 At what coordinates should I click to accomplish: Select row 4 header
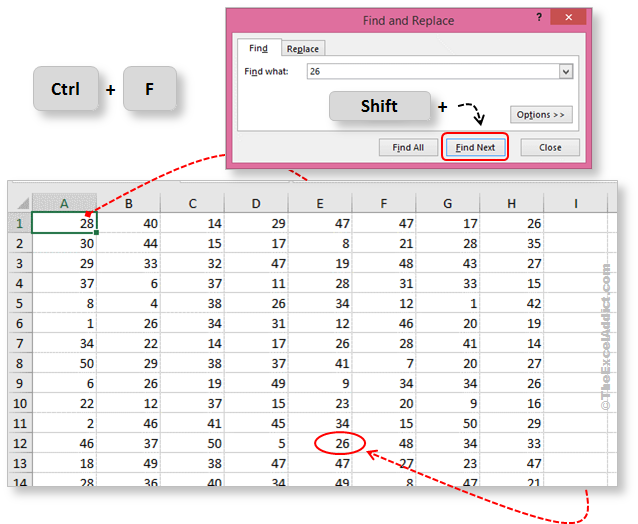tap(20, 283)
